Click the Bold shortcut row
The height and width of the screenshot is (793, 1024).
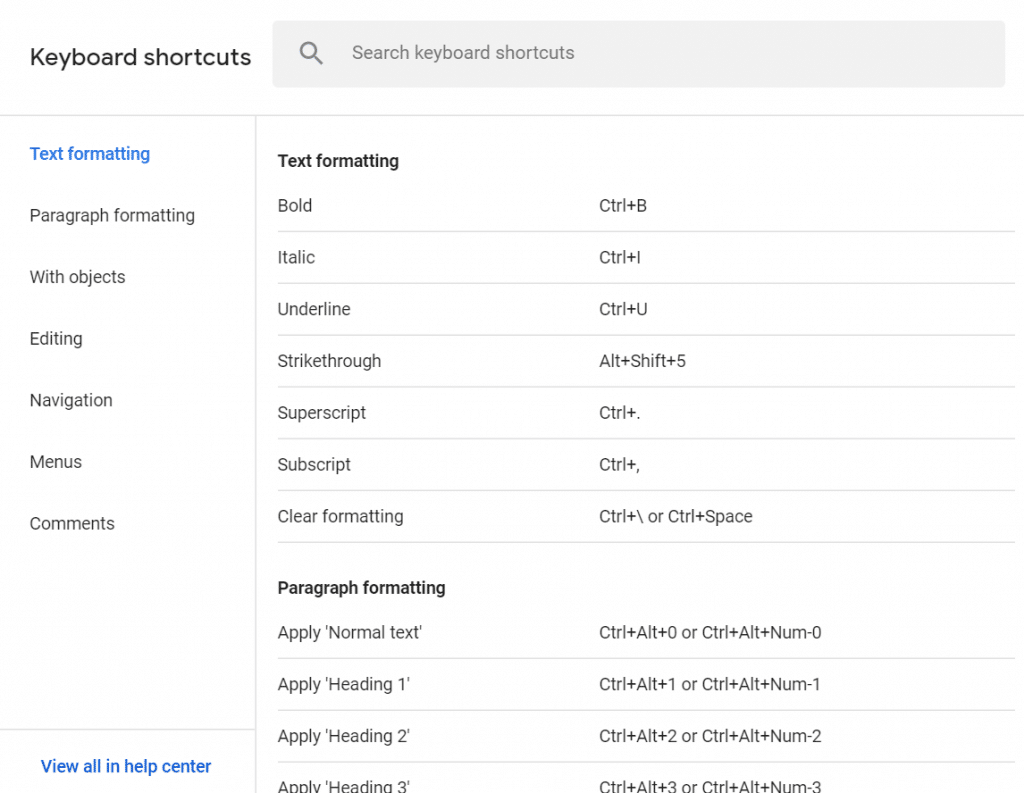pyautogui.click(x=645, y=206)
